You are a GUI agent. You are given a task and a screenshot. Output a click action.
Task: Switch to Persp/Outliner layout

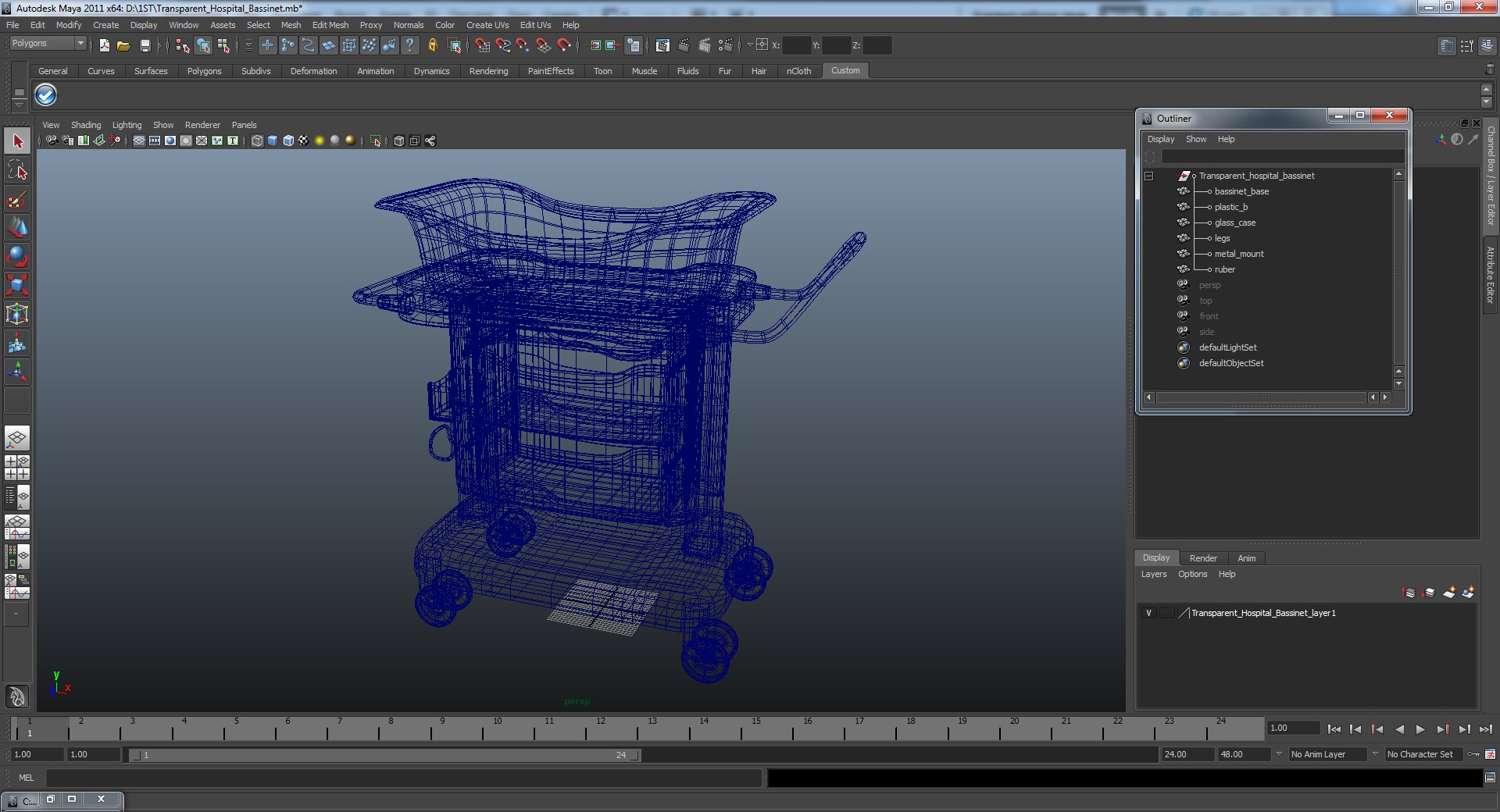coord(17,497)
